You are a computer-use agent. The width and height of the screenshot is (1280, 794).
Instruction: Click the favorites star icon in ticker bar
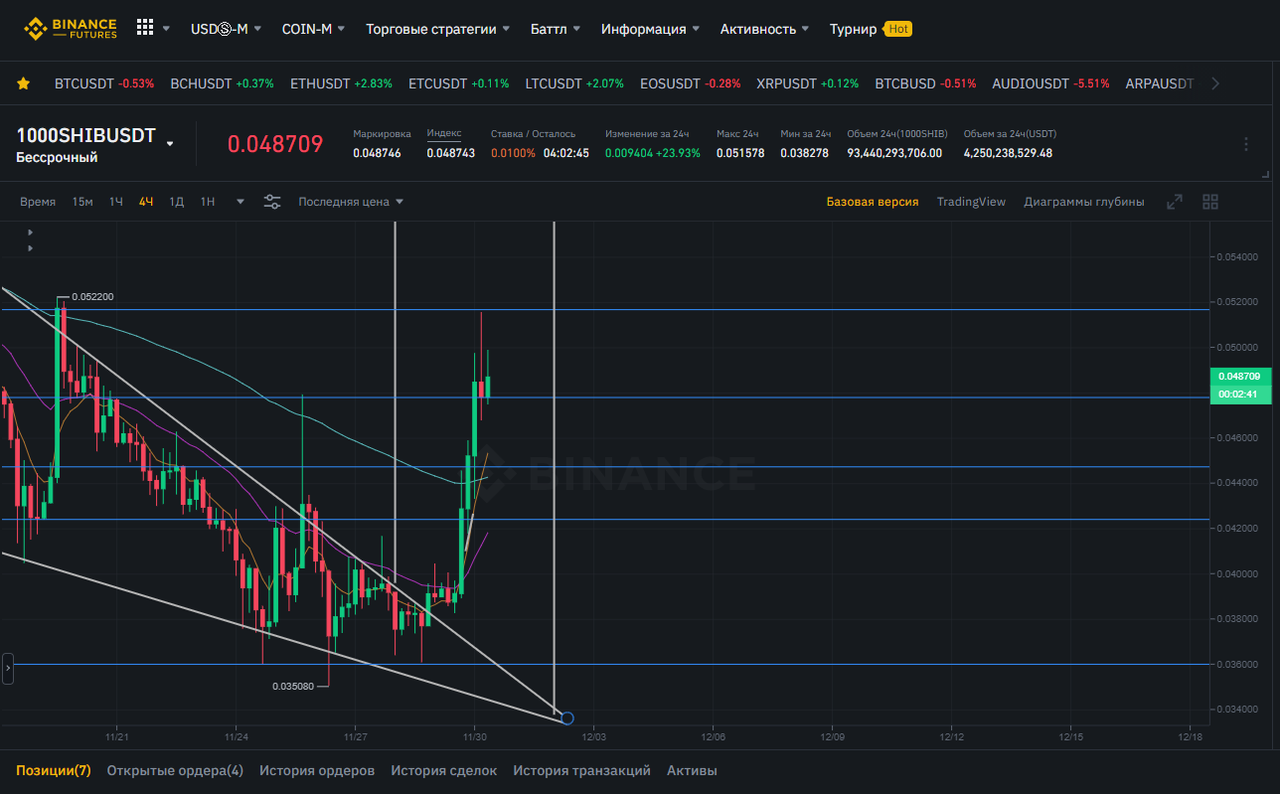23,84
